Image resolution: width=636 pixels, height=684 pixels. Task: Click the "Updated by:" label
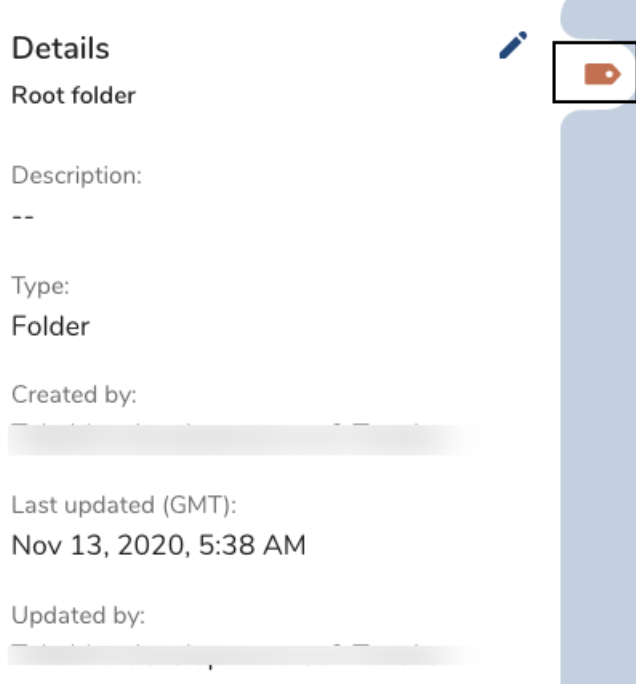tap(78, 614)
